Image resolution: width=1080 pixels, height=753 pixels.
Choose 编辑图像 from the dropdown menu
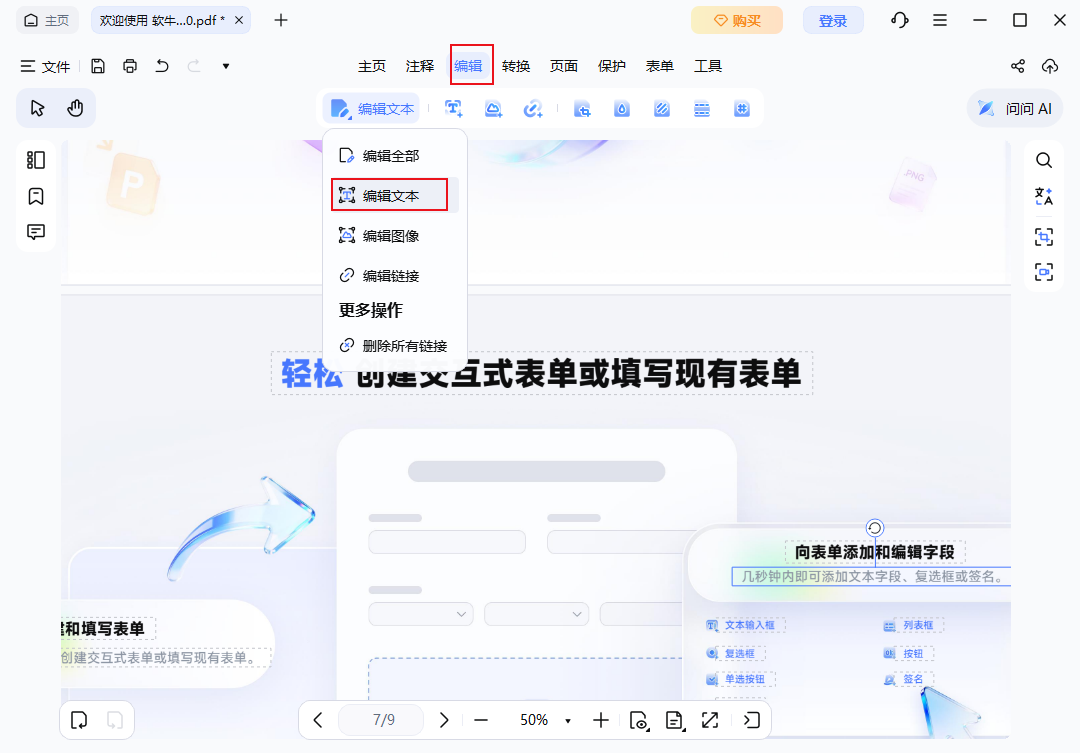click(x=395, y=236)
